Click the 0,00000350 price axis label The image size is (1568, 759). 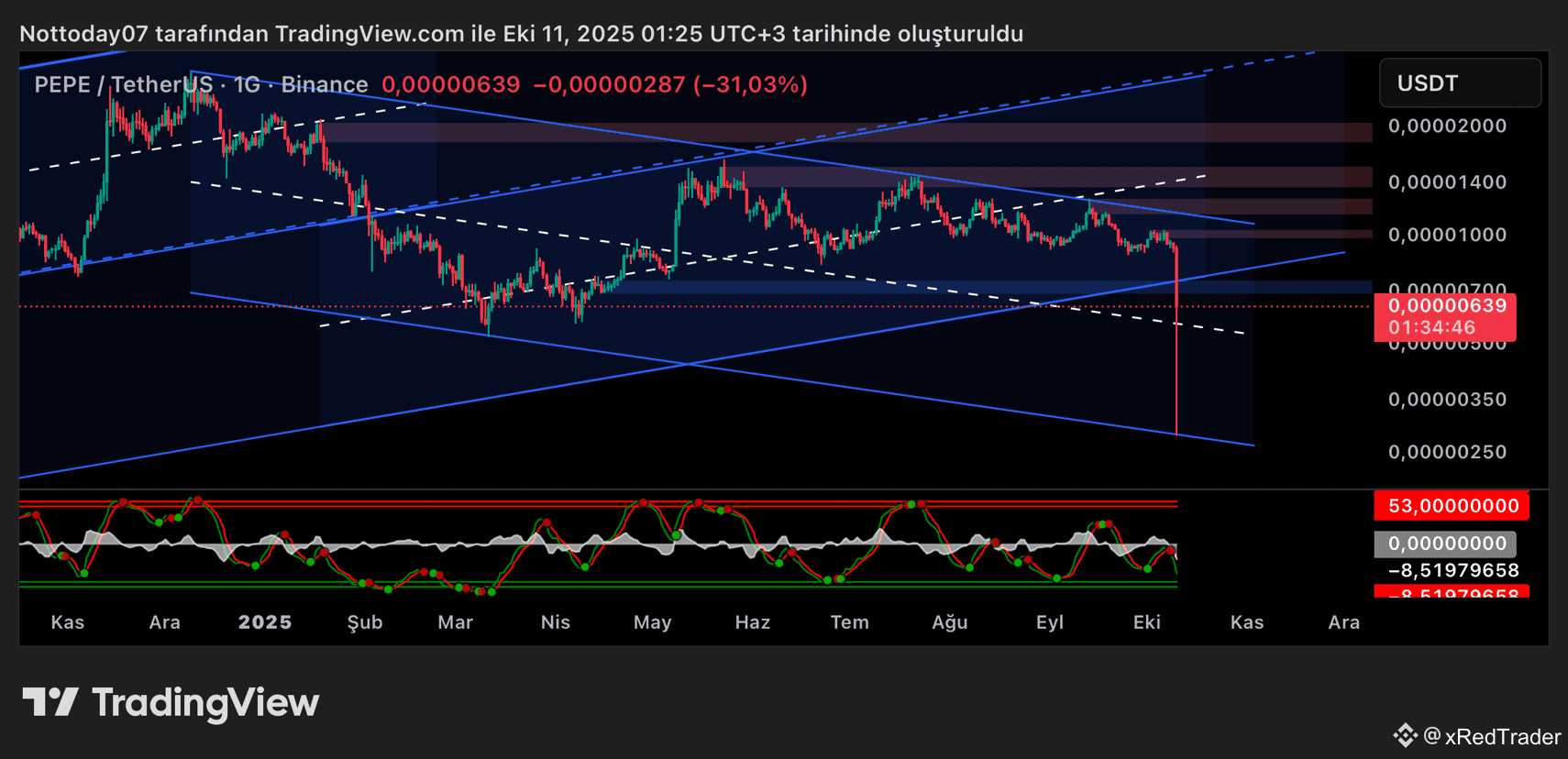pyautogui.click(x=1447, y=399)
